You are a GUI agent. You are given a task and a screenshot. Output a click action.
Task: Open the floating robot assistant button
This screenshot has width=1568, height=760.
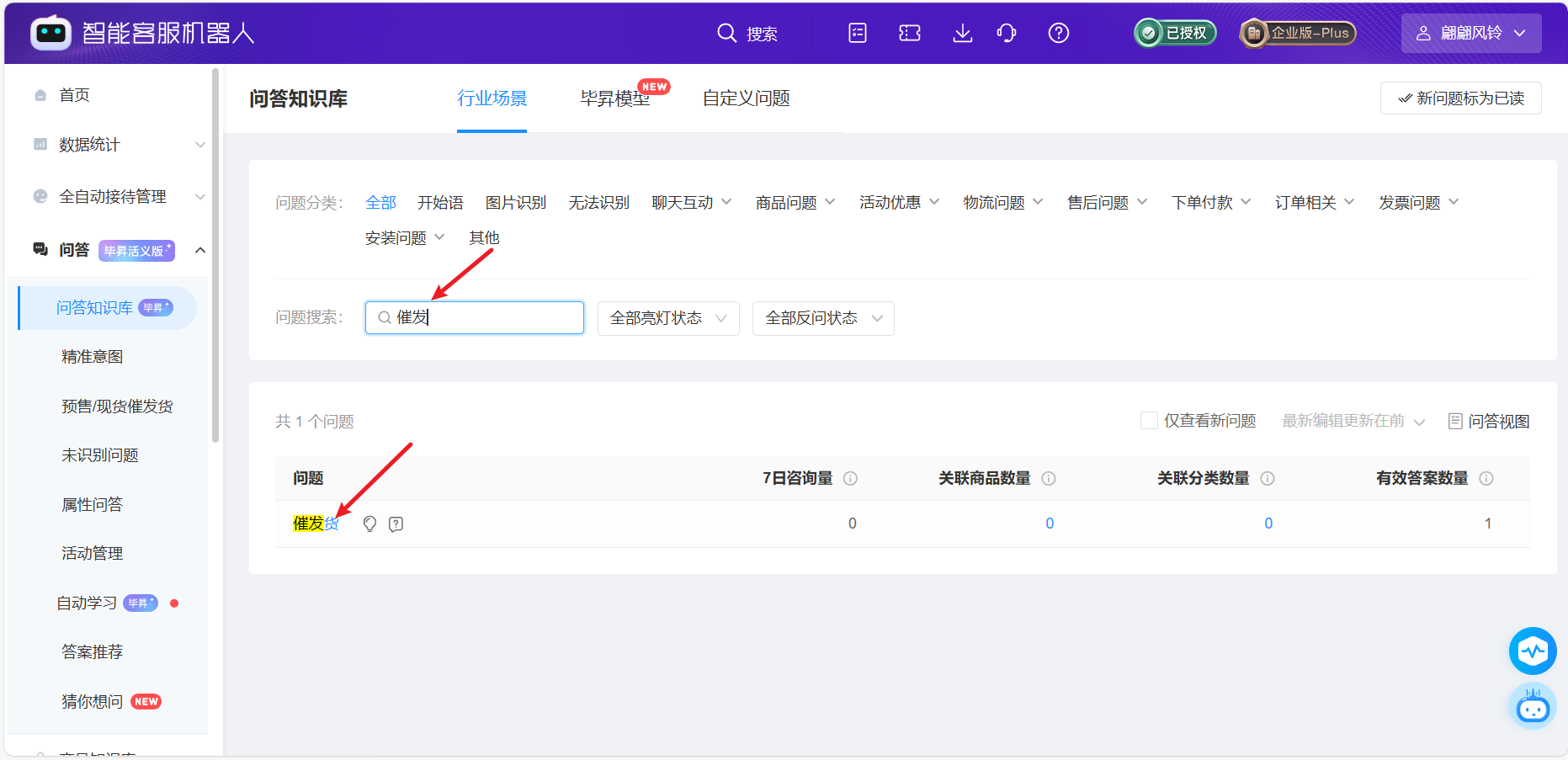tap(1533, 706)
